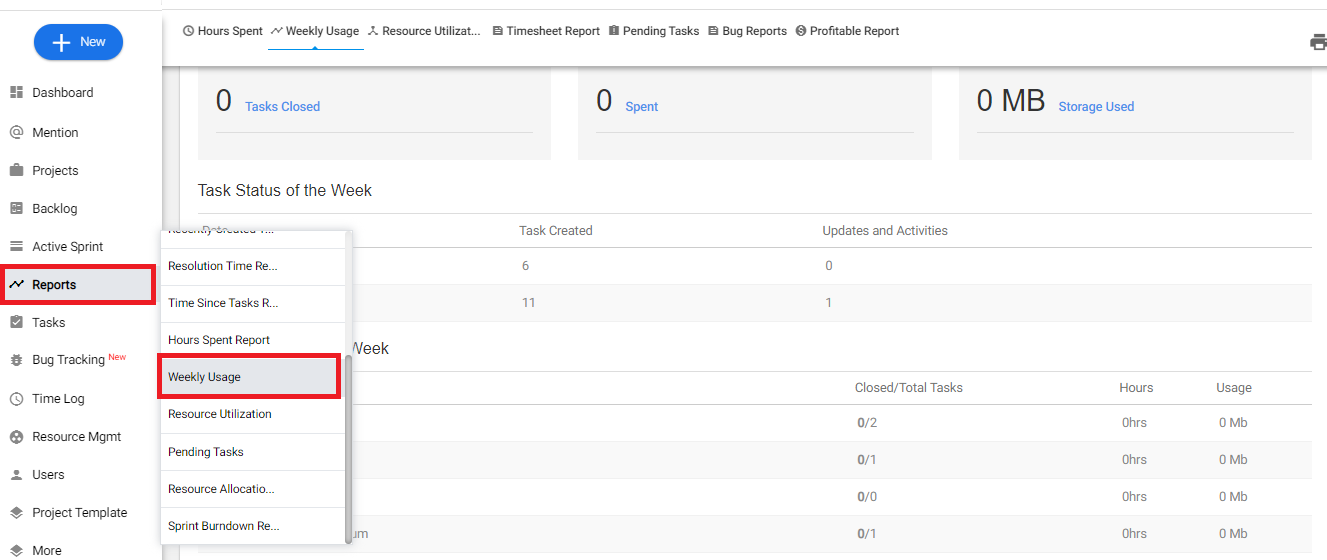The height and width of the screenshot is (560, 1327).
Task: Click the Users person icon
Action: (16, 474)
